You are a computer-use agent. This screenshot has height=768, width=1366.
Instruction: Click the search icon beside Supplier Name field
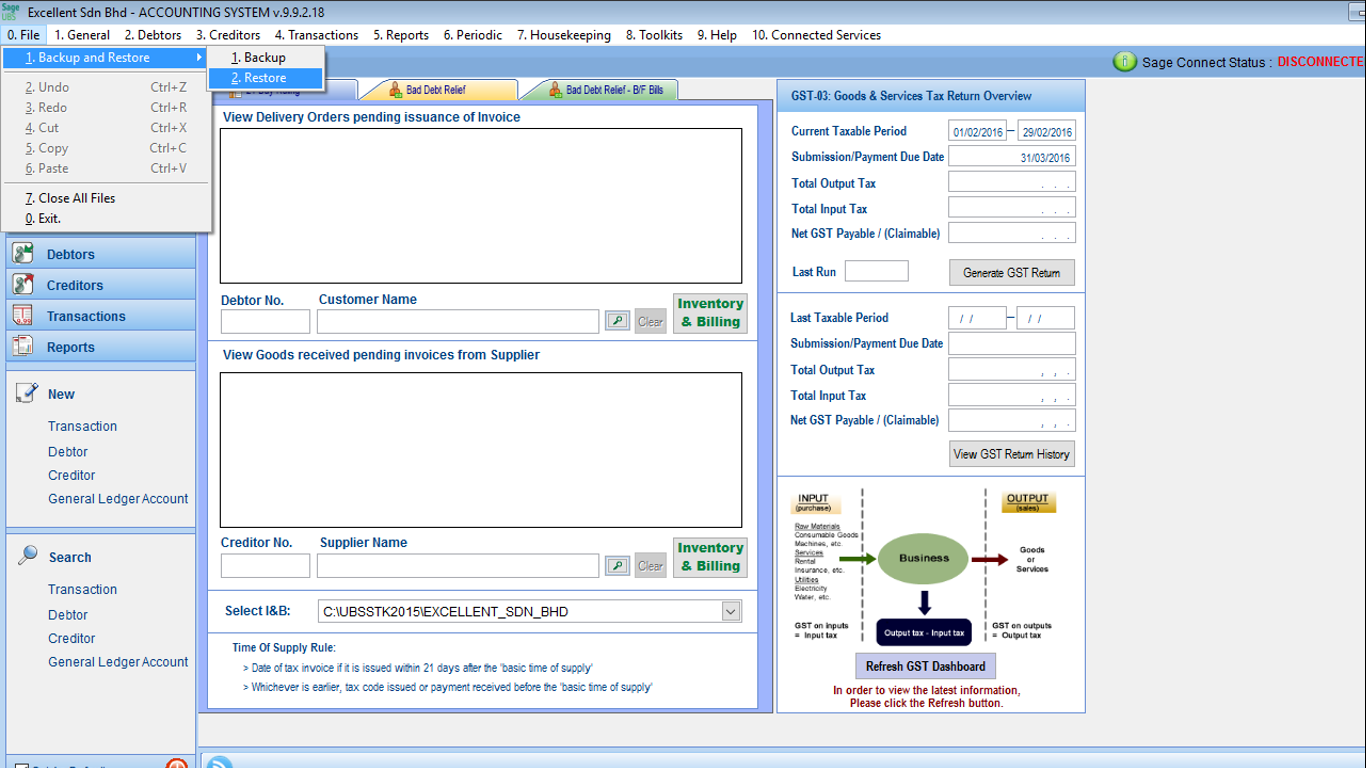tap(617, 565)
